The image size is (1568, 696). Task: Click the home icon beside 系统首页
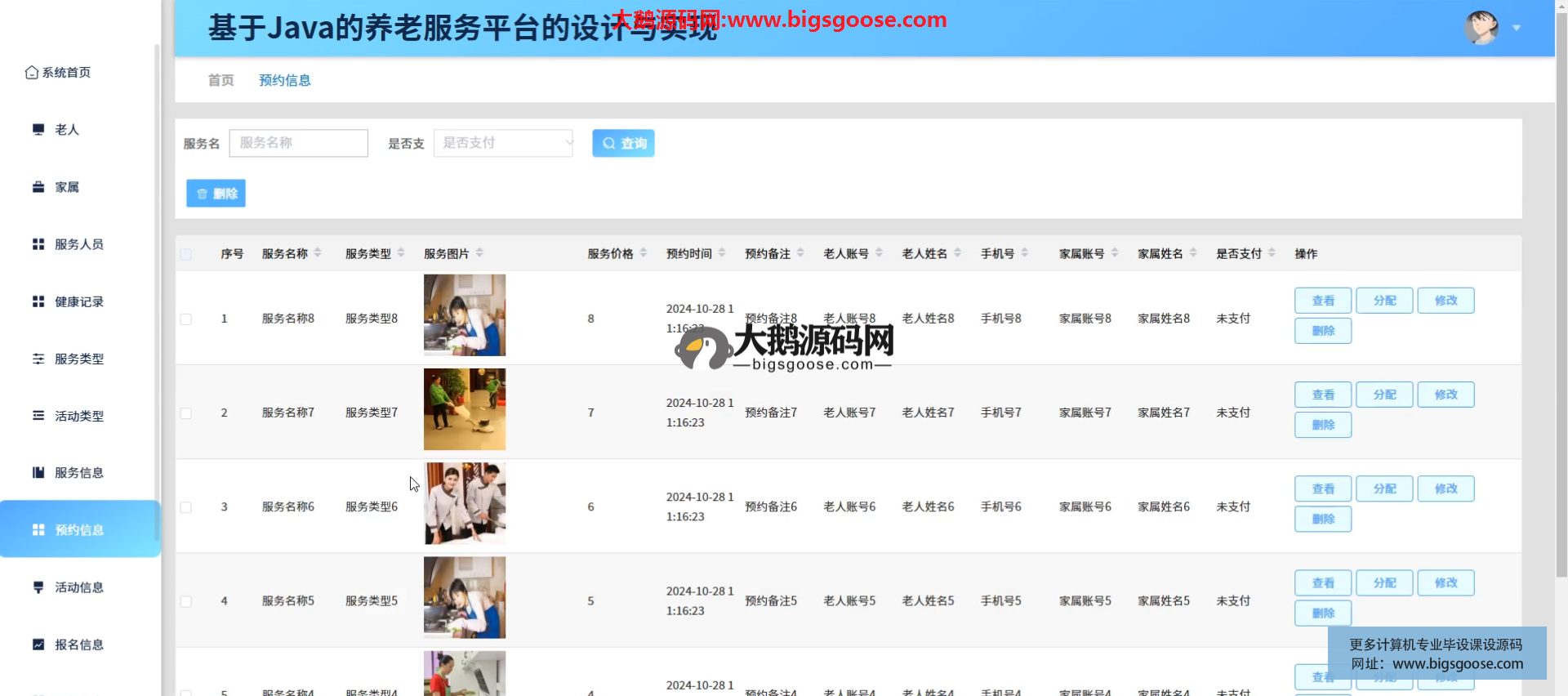(x=32, y=73)
